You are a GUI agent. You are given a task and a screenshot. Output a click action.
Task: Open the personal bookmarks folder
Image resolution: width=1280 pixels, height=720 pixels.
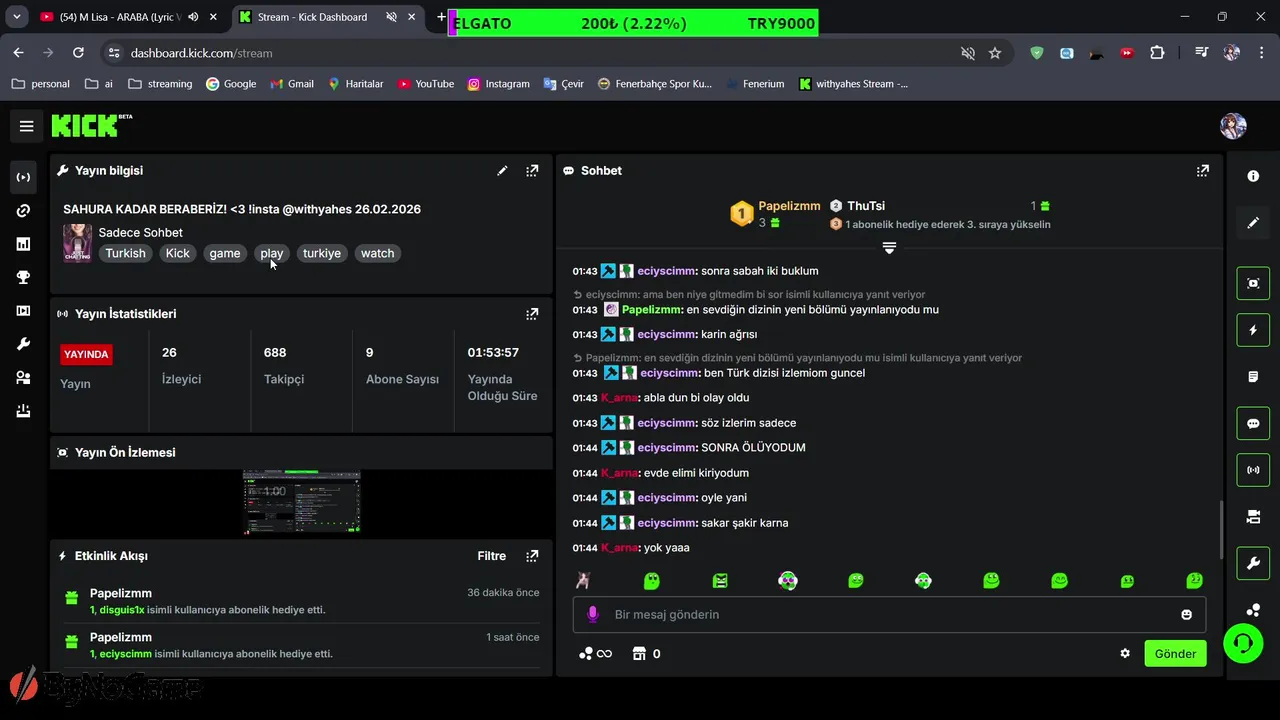[x=40, y=84]
